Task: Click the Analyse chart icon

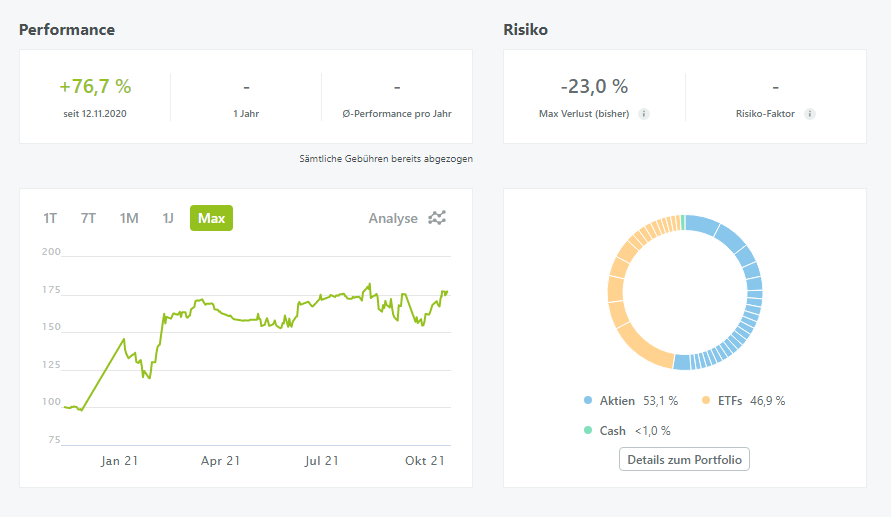Action: (x=437, y=218)
